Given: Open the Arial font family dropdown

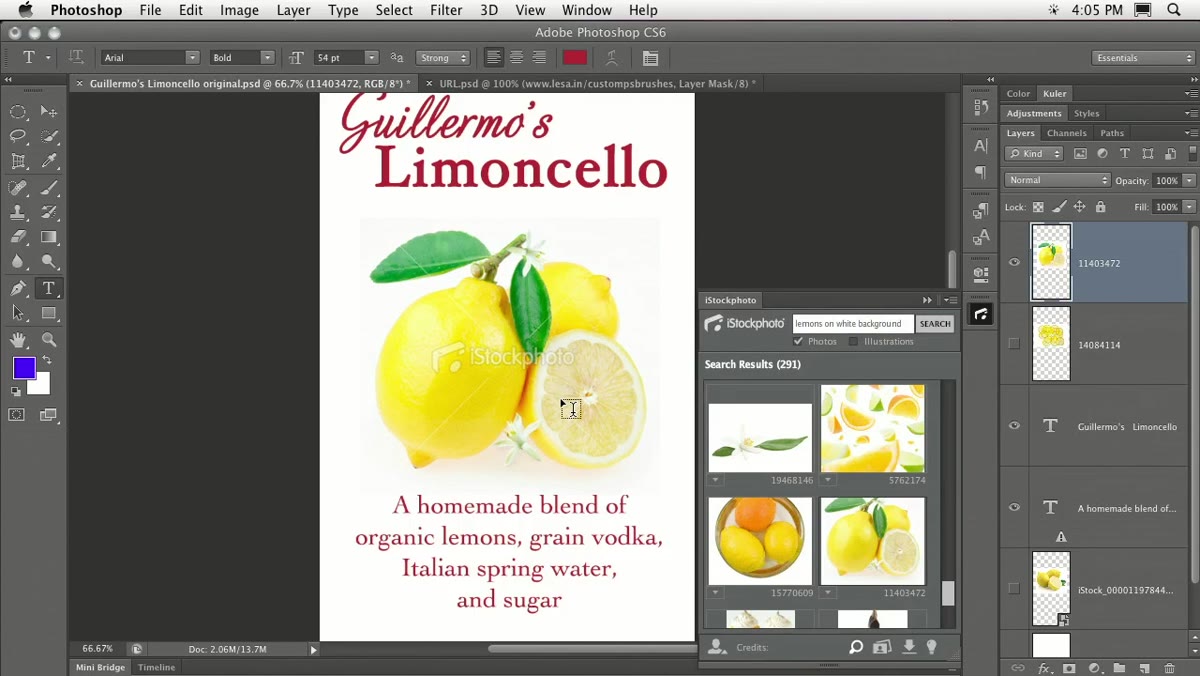Looking at the screenshot, I should click(150, 57).
